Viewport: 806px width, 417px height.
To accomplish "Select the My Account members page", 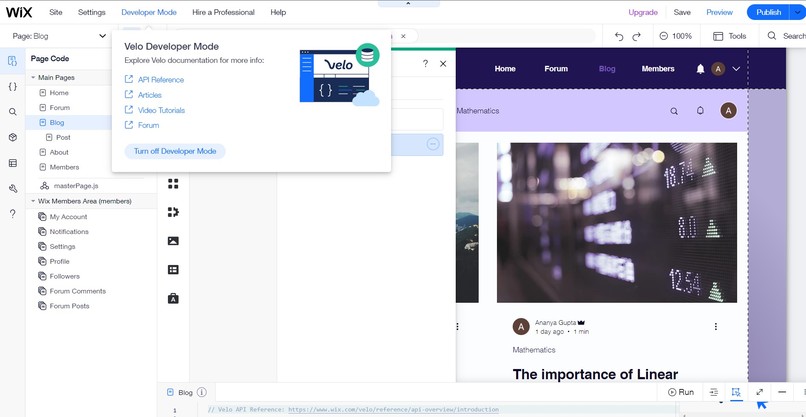I will pos(68,217).
